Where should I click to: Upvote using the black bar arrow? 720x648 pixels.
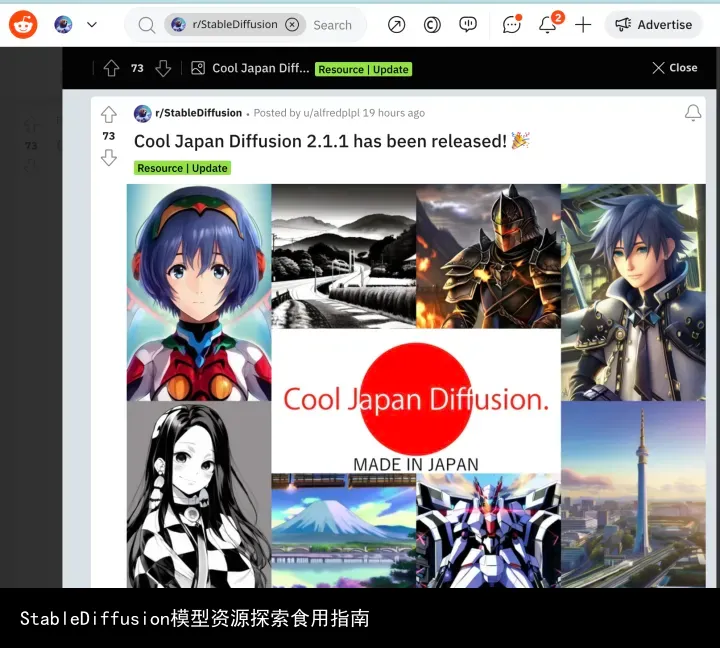point(111,68)
